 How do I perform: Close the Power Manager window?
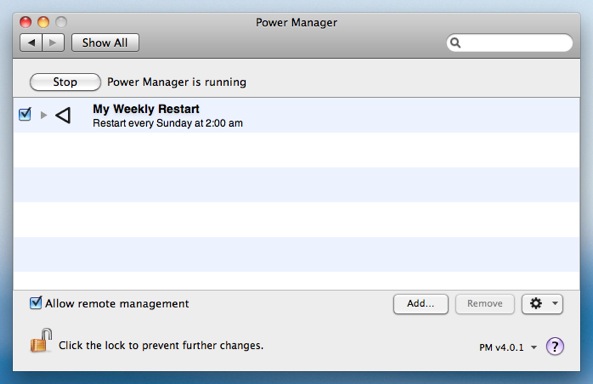click(25, 22)
